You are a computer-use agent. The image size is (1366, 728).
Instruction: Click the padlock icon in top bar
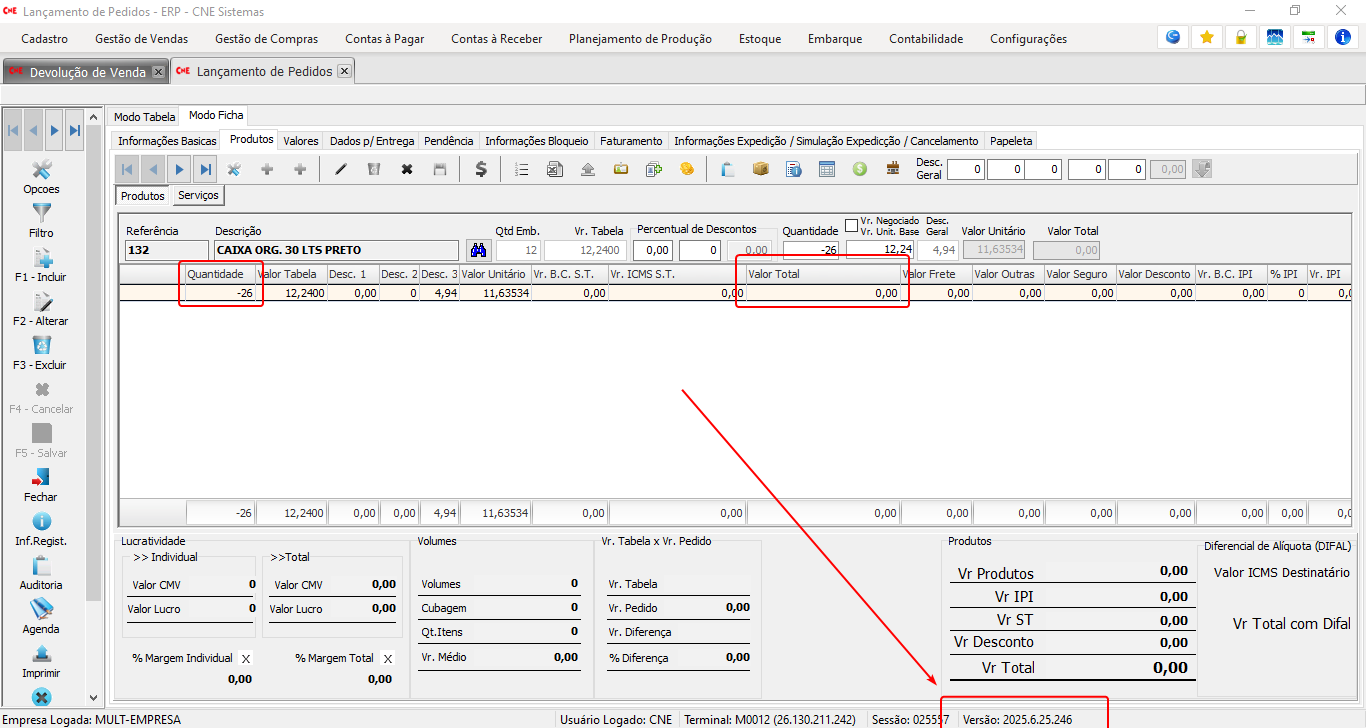[1241, 38]
